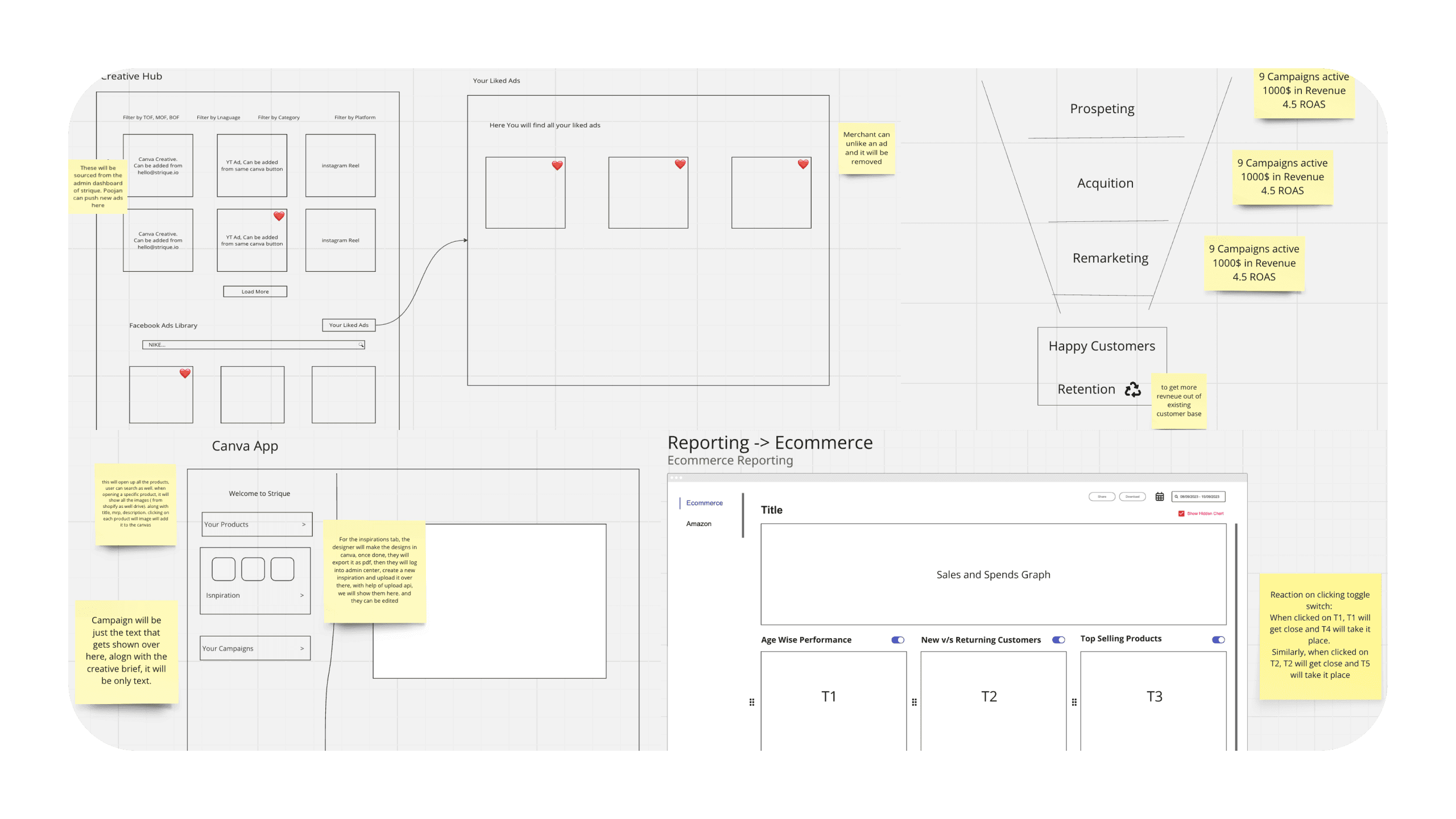Click heart on the third liked ad
The image size is (1456, 819).
click(803, 164)
